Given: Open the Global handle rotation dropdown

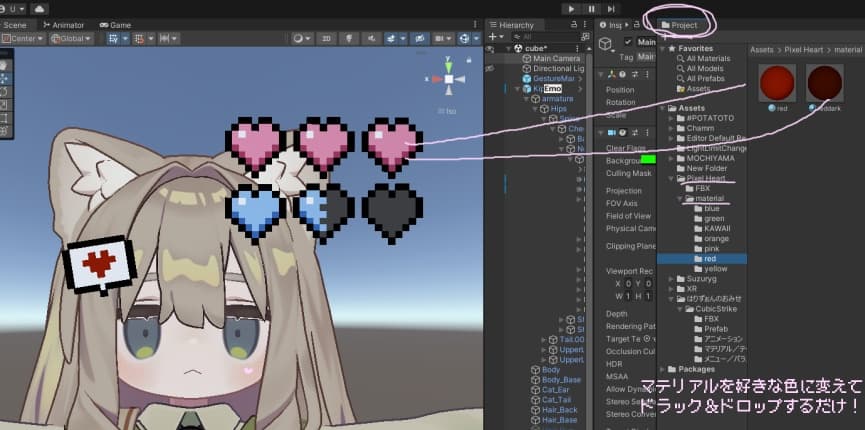Looking at the screenshot, I should point(71,39).
